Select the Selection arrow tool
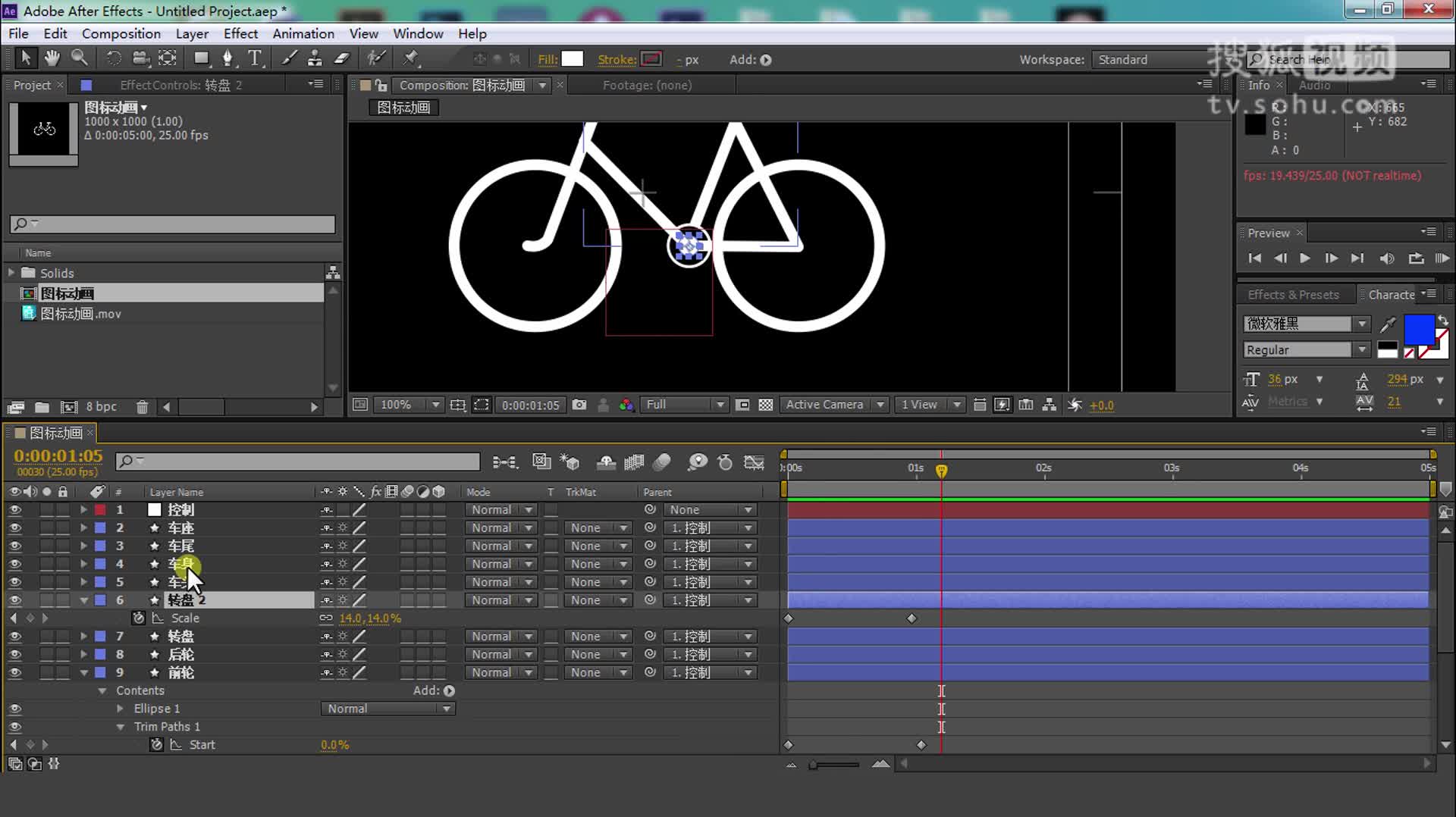 click(x=25, y=58)
